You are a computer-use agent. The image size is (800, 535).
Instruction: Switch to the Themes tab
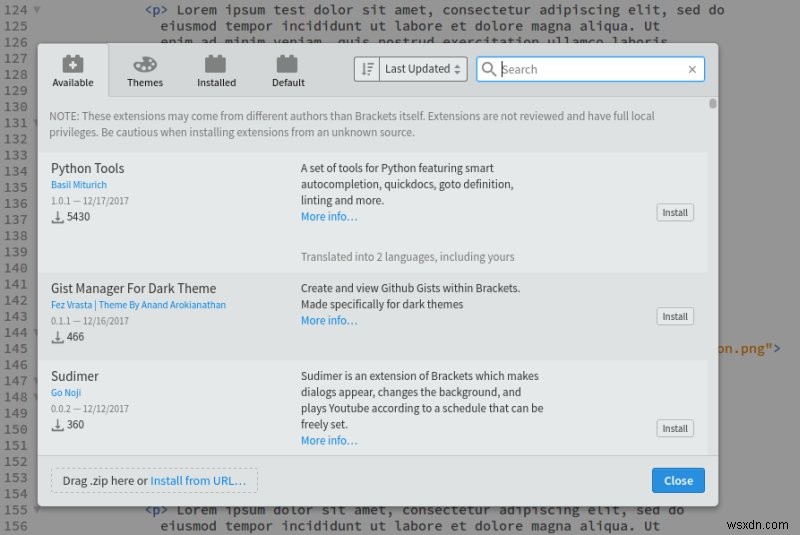[x=145, y=71]
